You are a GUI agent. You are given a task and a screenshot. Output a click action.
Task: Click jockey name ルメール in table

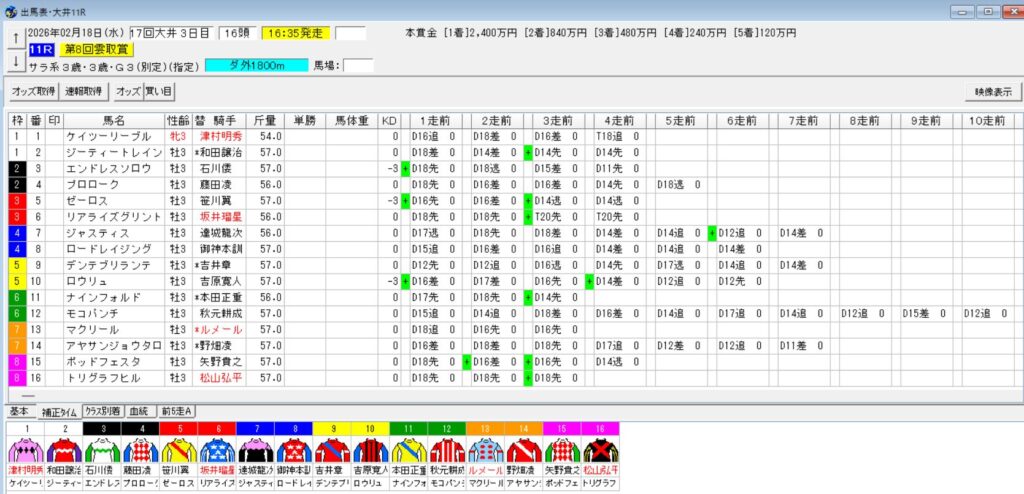[x=222, y=329]
